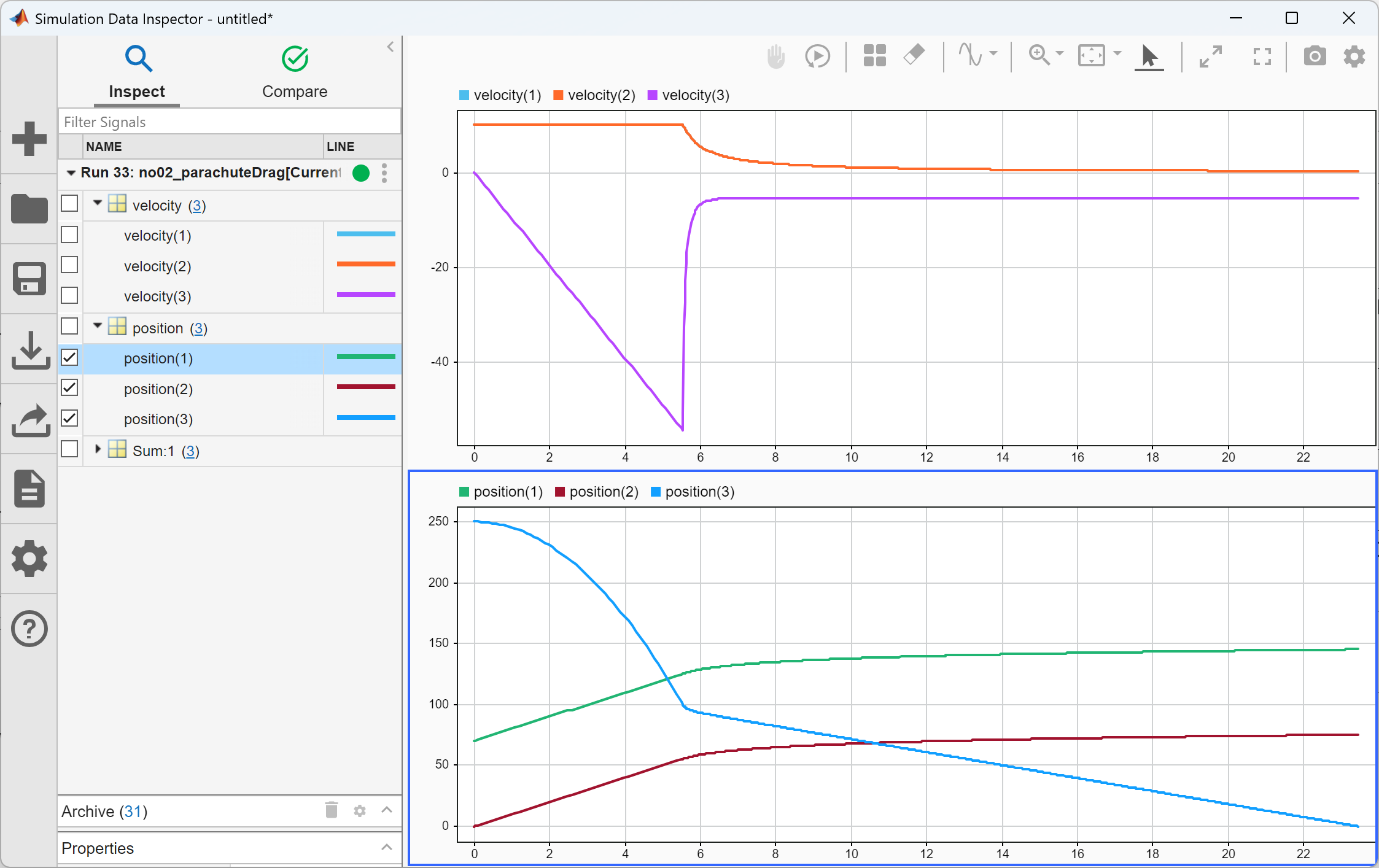Click the save session disk icon

(x=29, y=279)
